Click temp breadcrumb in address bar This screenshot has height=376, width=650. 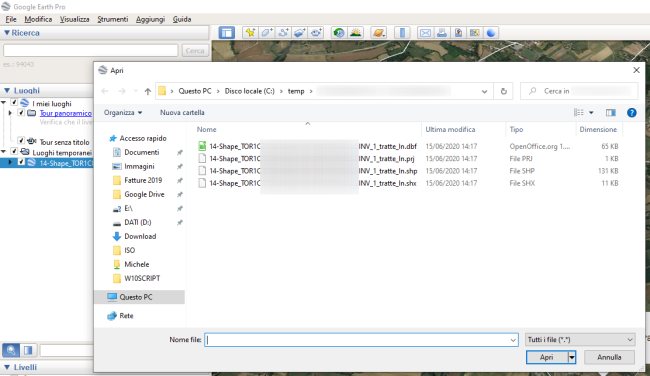click(296, 91)
